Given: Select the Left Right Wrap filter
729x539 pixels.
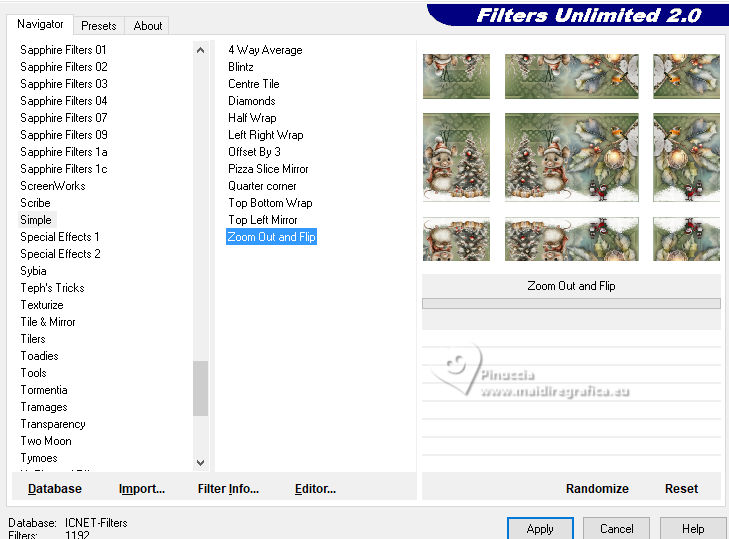Looking at the screenshot, I should [265, 135].
